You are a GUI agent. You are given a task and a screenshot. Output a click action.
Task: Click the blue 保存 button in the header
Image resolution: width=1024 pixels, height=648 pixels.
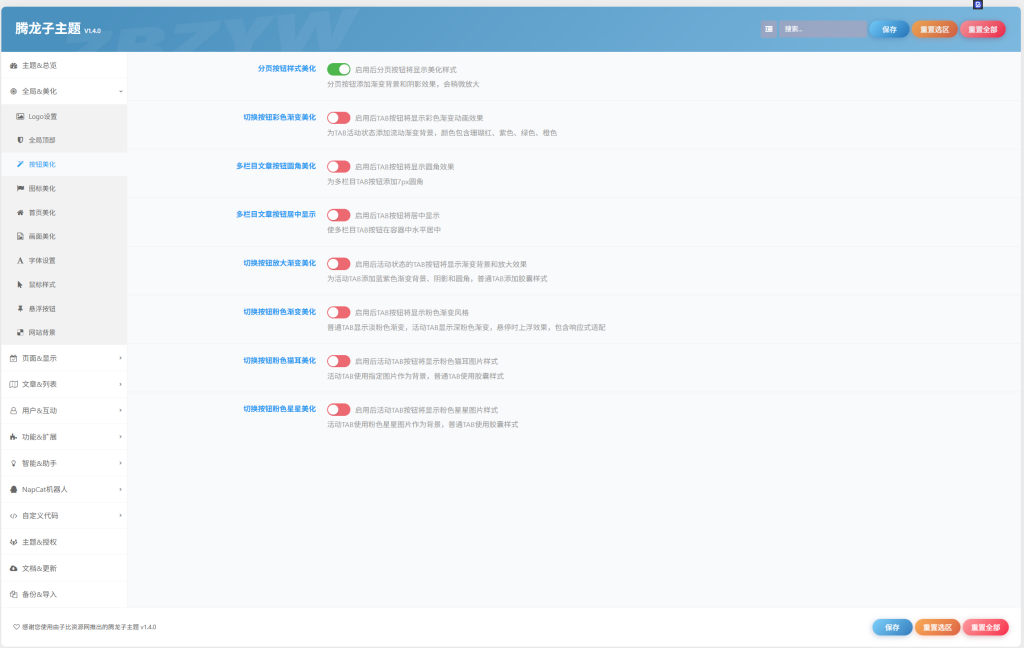click(x=889, y=29)
